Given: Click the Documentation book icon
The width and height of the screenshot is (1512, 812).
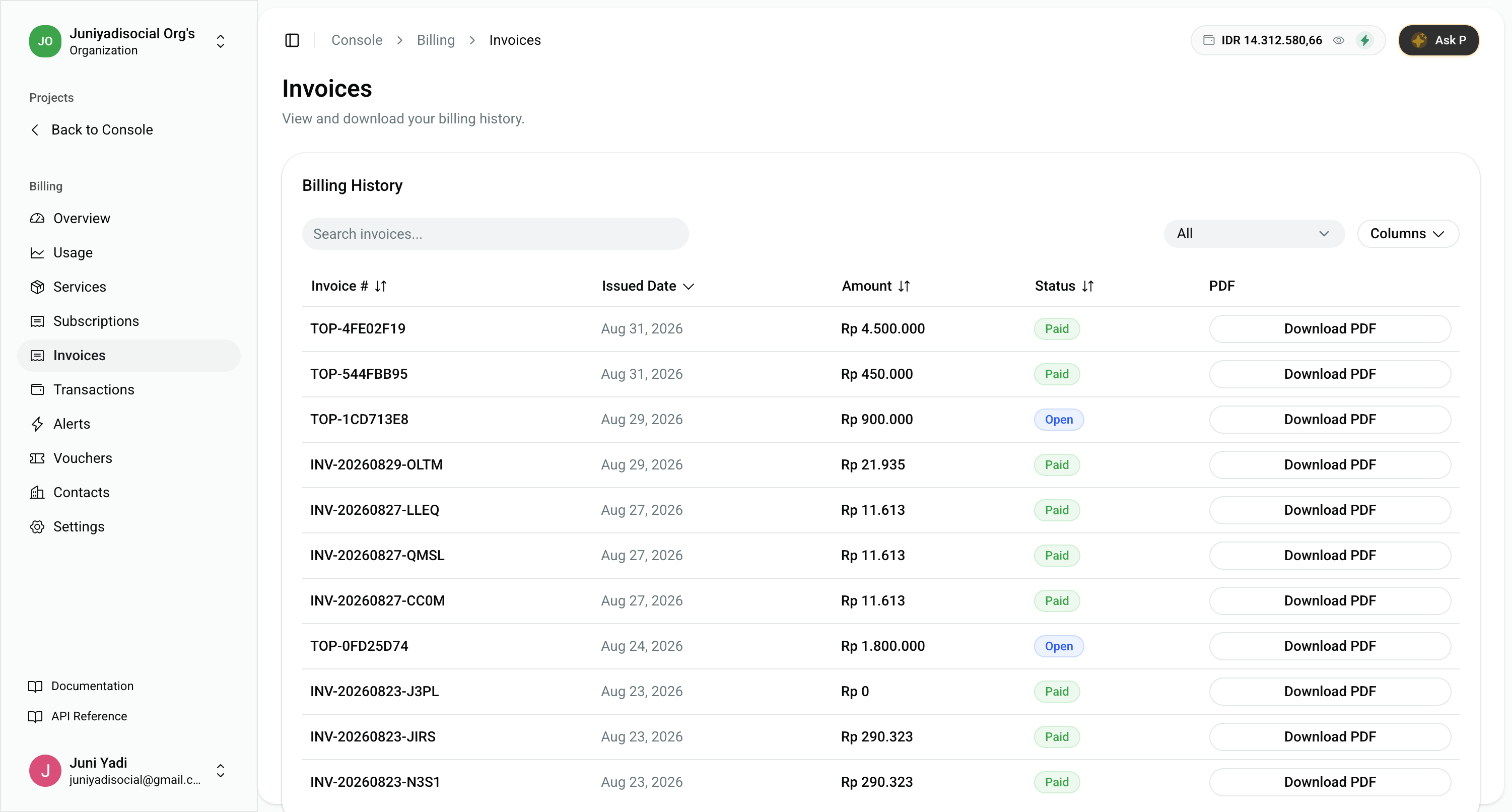Looking at the screenshot, I should (x=35, y=687).
